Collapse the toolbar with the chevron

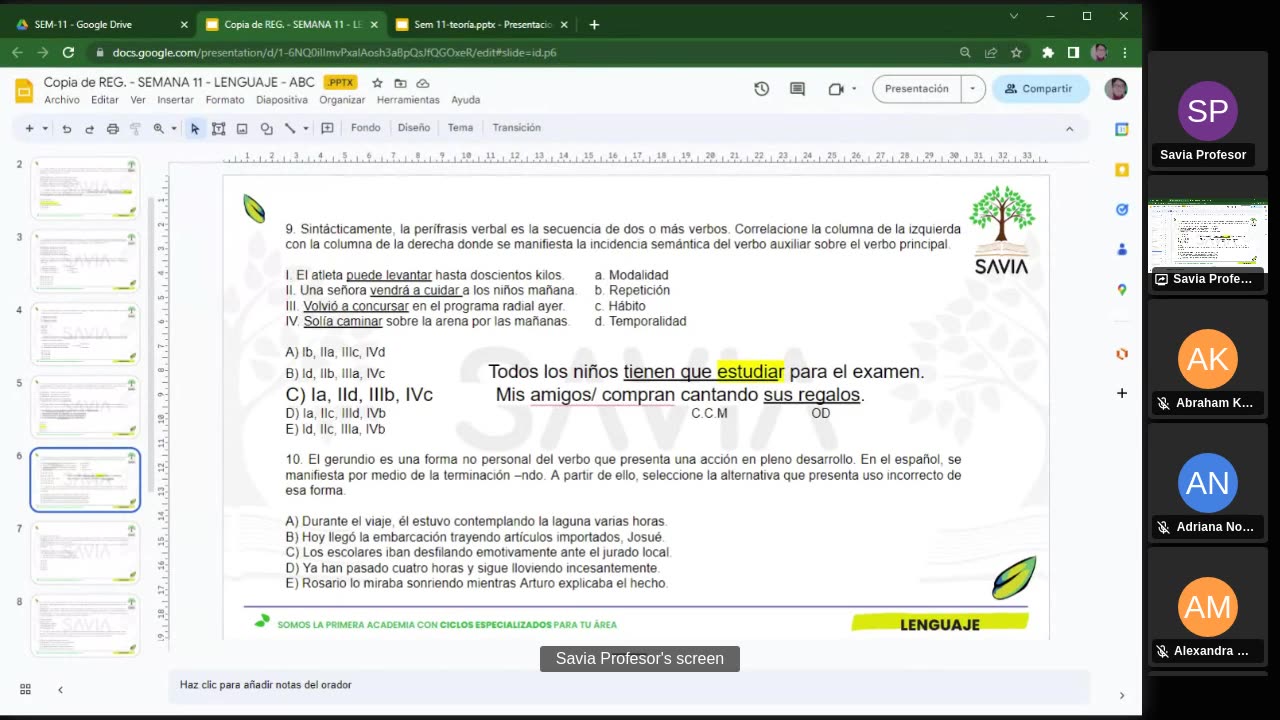click(1069, 128)
